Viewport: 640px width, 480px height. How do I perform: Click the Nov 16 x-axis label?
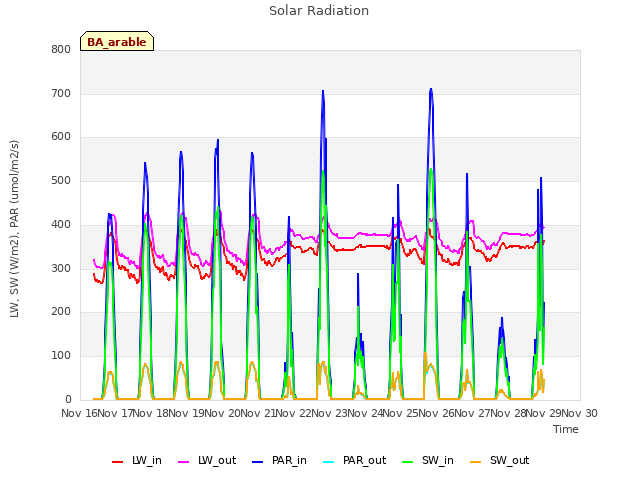pos(79,413)
